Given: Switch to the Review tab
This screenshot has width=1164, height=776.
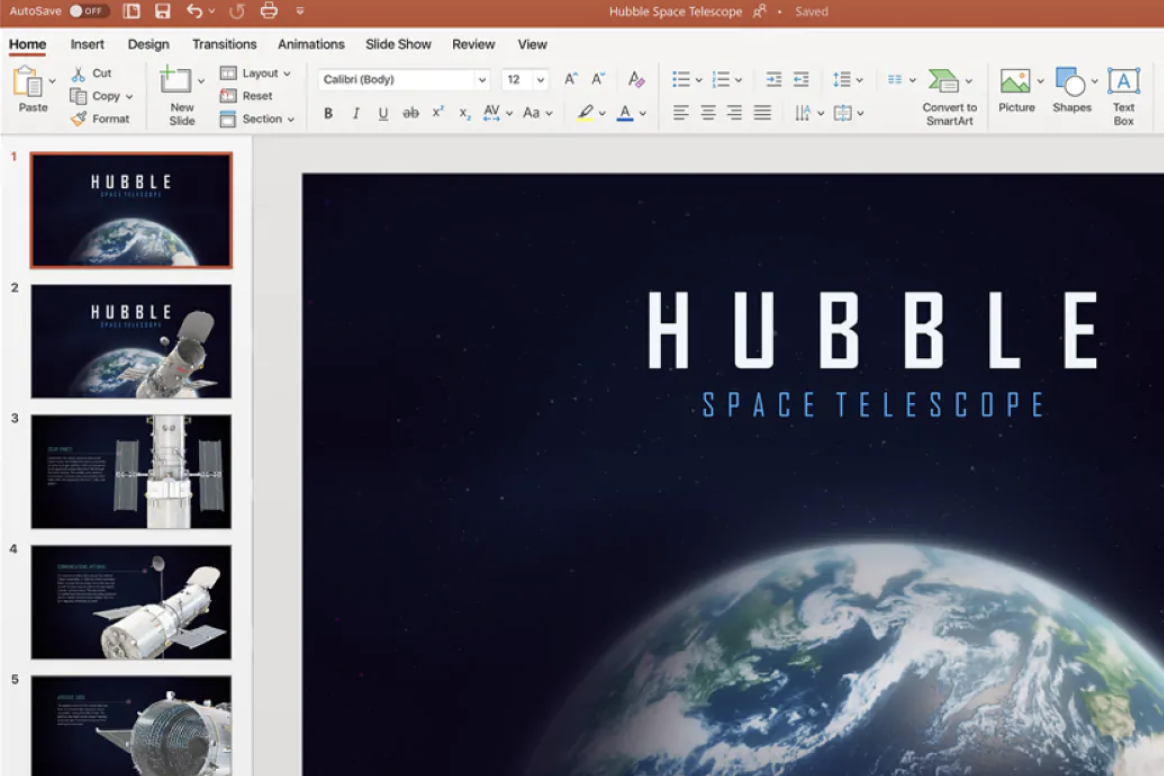Looking at the screenshot, I should (x=474, y=45).
